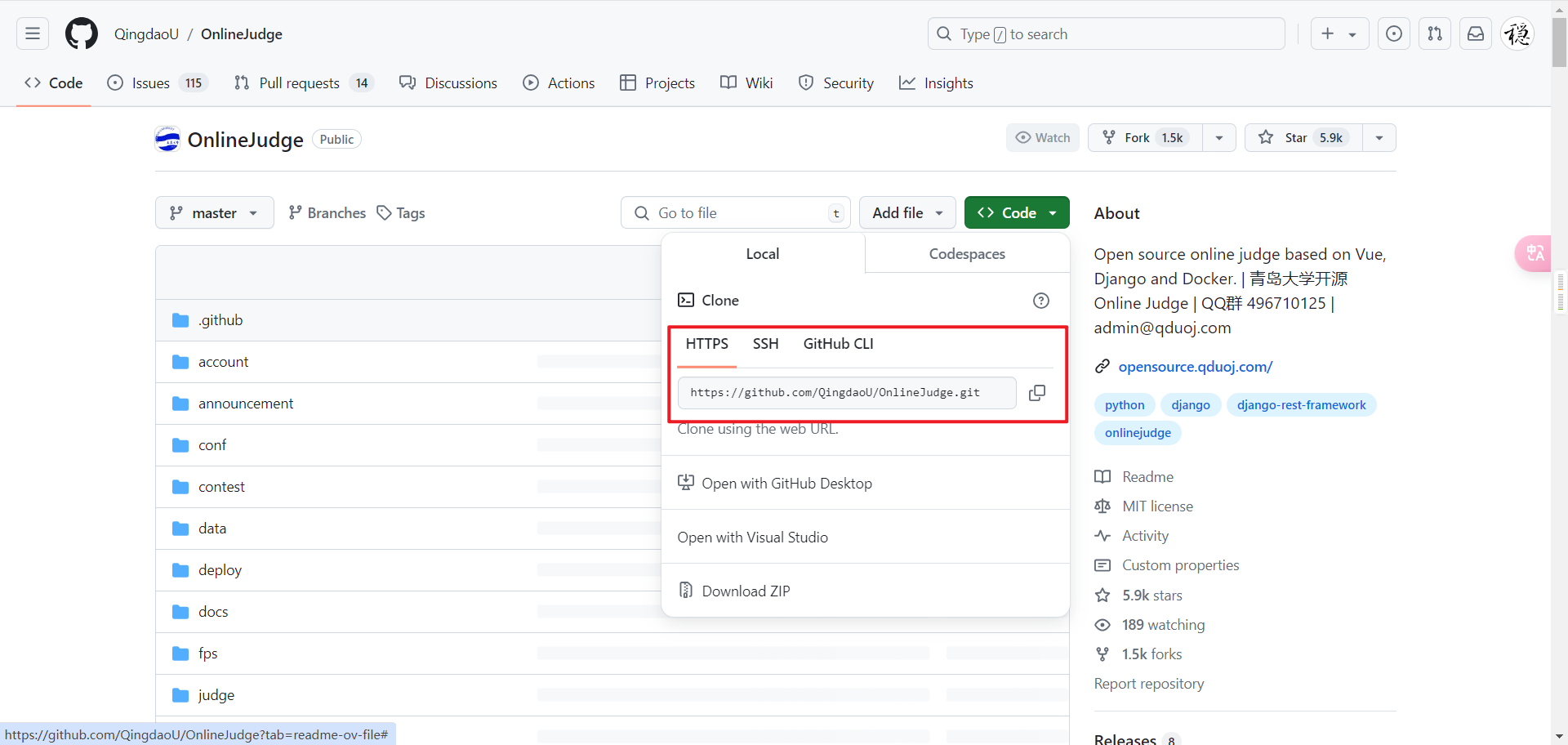The image size is (1568, 745).
Task: Click the pink translate floating icon
Action: [x=1534, y=253]
